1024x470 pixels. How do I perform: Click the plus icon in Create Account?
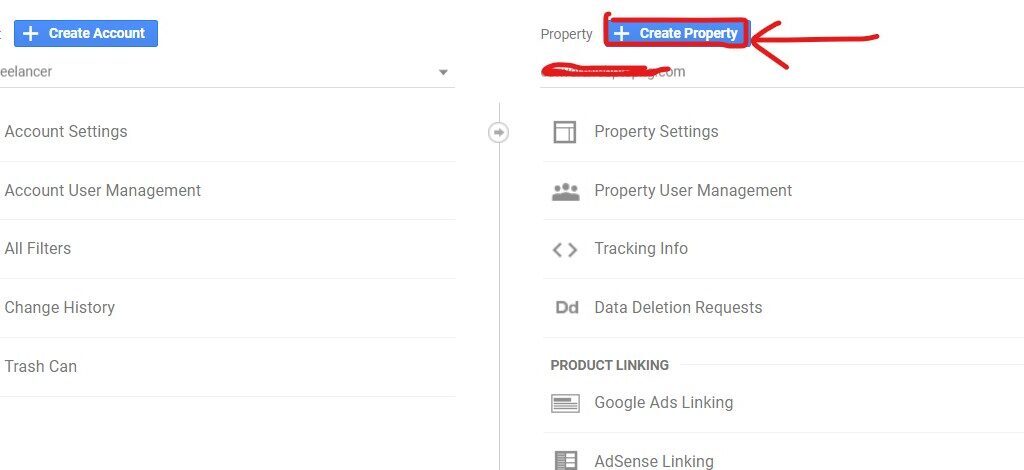point(31,33)
